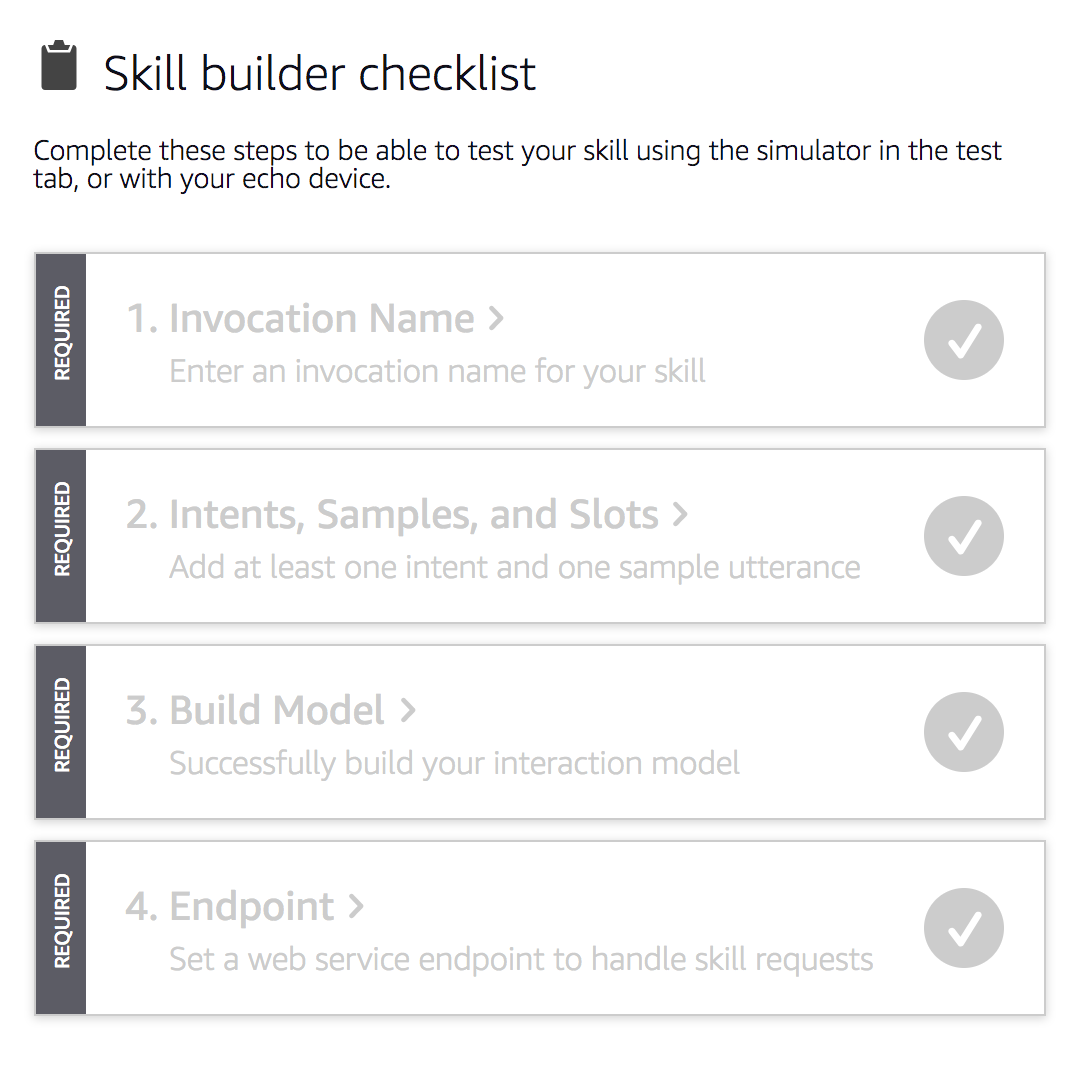
Task: Expand the Invocation Name chevron arrow
Action: coord(496,319)
